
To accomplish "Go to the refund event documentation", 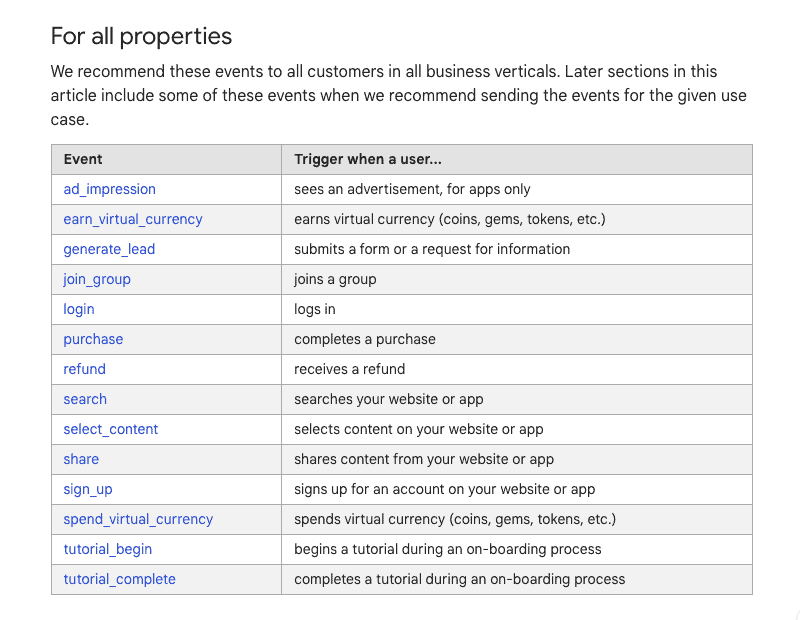I will coord(84,369).
